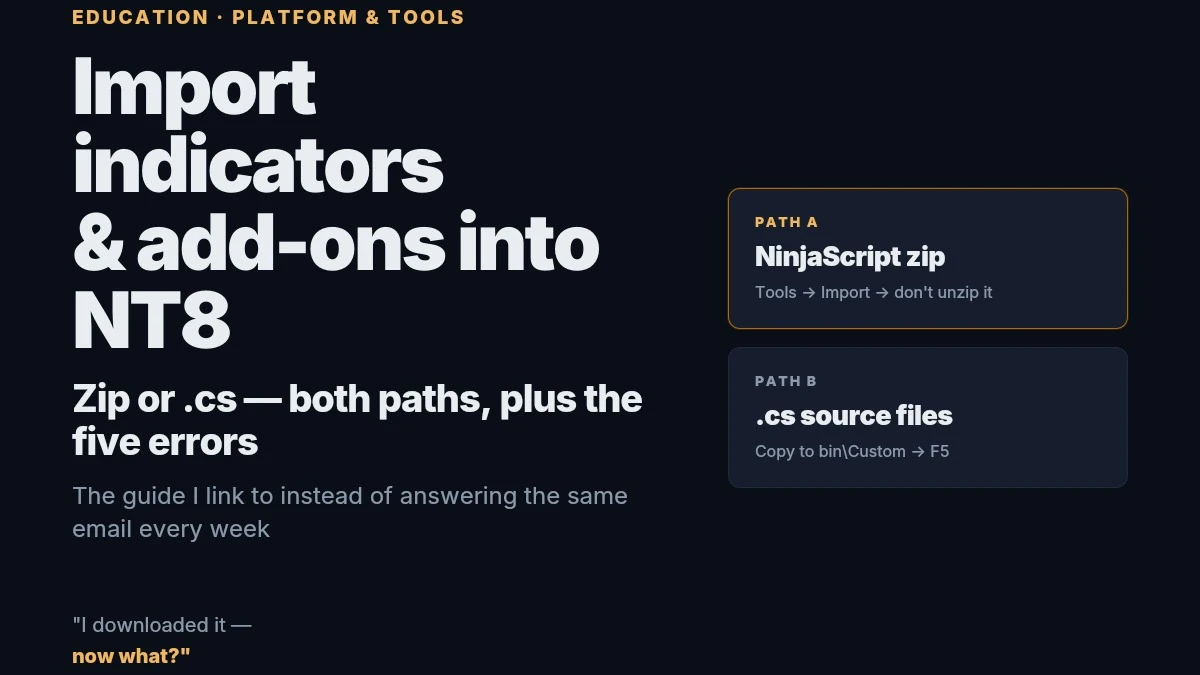Screen dimensions: 1200x675
Task: Click the 'Import indicators & add-ons into NT8' title
Action: (336, 202)
